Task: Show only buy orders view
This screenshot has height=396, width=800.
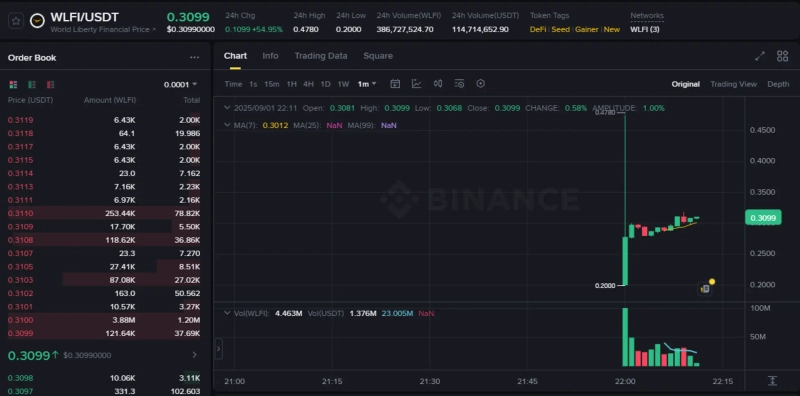Action: tap(32, 84)
